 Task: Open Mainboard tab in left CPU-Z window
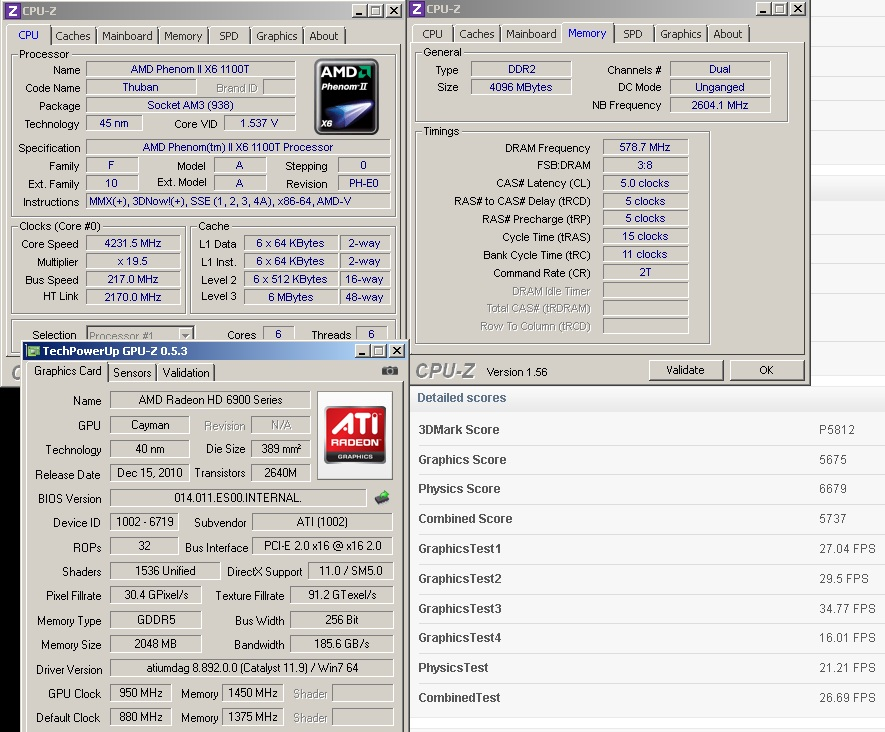click(x=127, y=36)
